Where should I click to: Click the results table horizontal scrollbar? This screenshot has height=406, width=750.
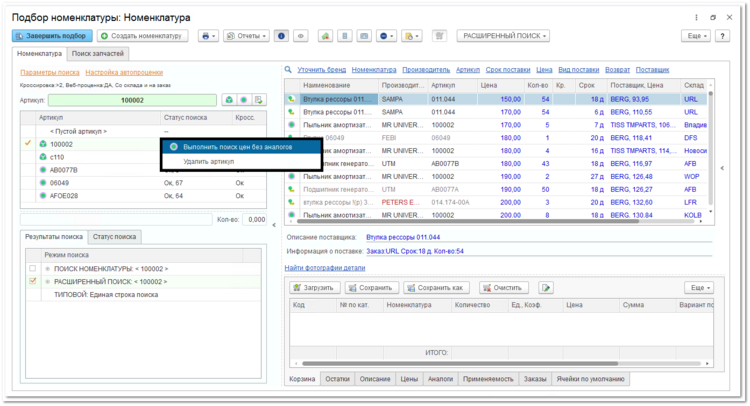click(x=497, y=221)
